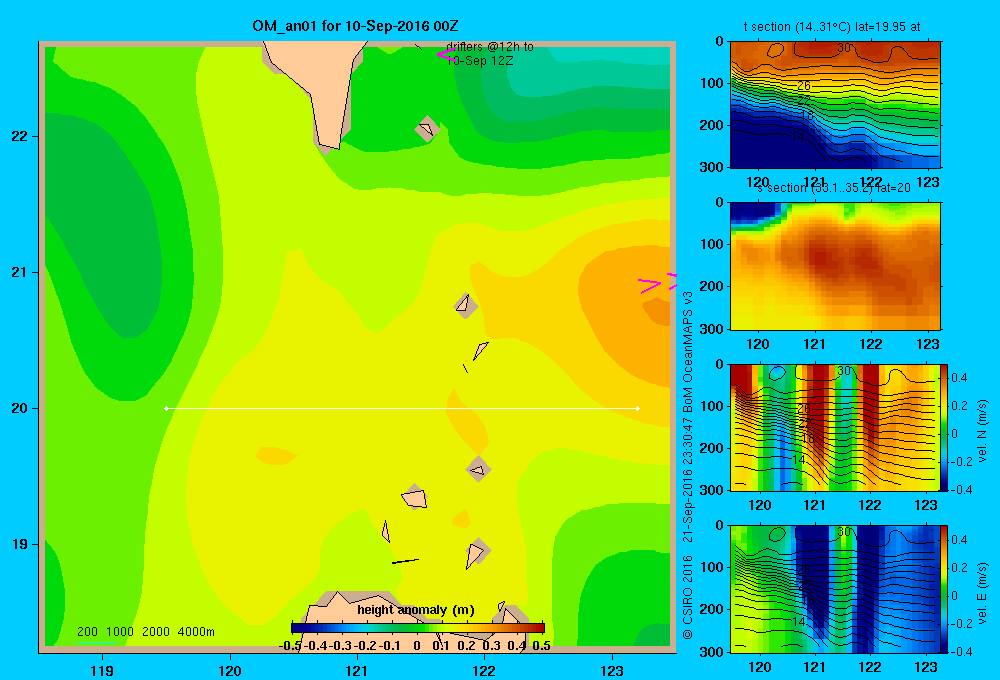This screenshot has width=1000, height=680.
Task: Click the CSIRO BoM OceanMAPS v3 copyright text
Action: tap(688, 466)
